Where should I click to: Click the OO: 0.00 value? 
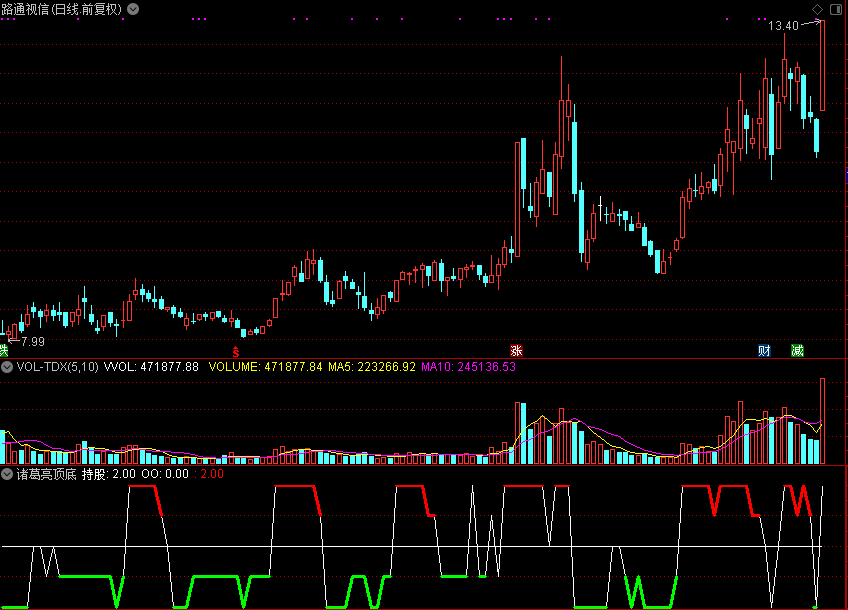point(165,474)
